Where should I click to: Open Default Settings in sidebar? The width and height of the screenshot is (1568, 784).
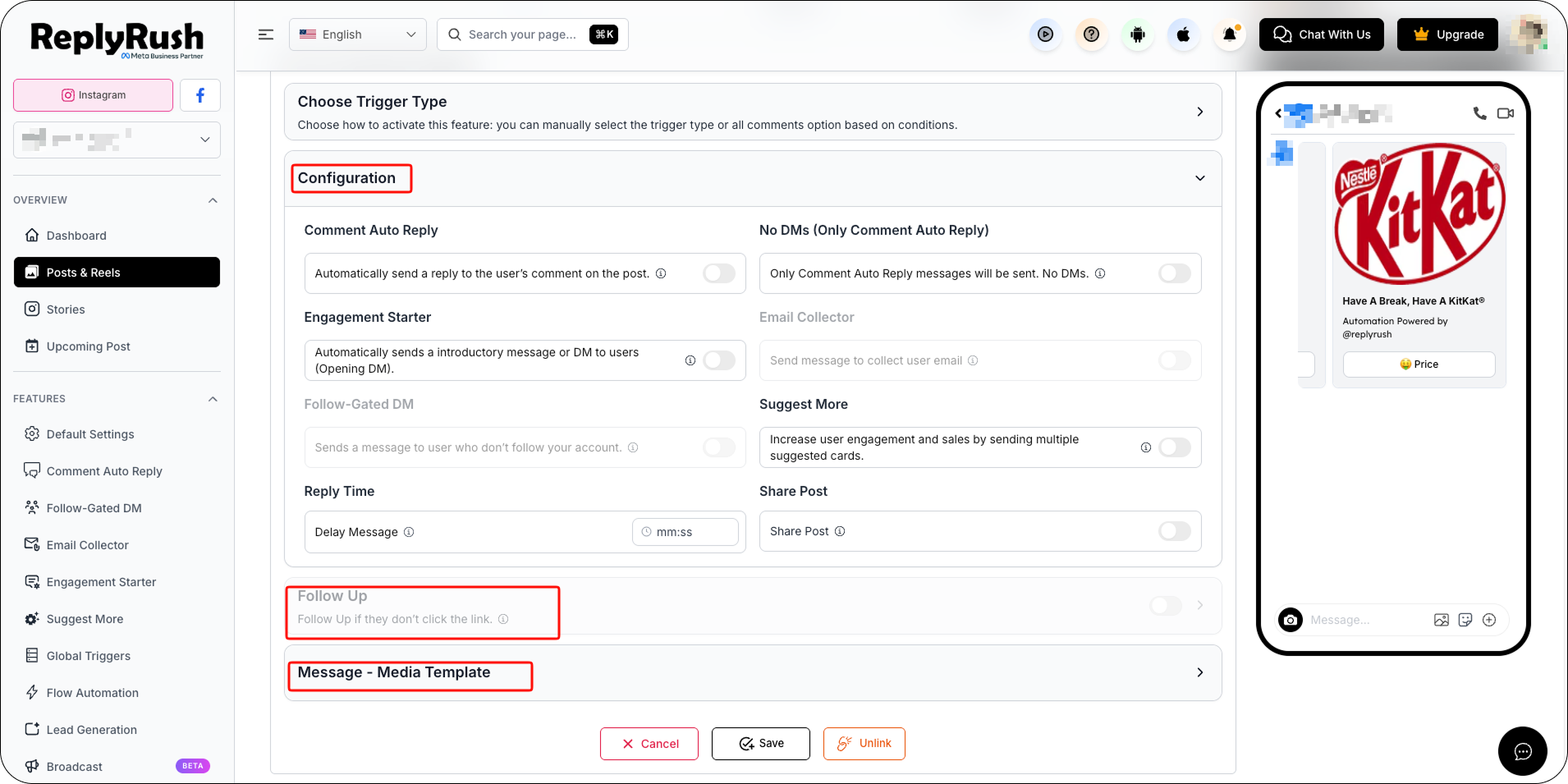[117, 434]
